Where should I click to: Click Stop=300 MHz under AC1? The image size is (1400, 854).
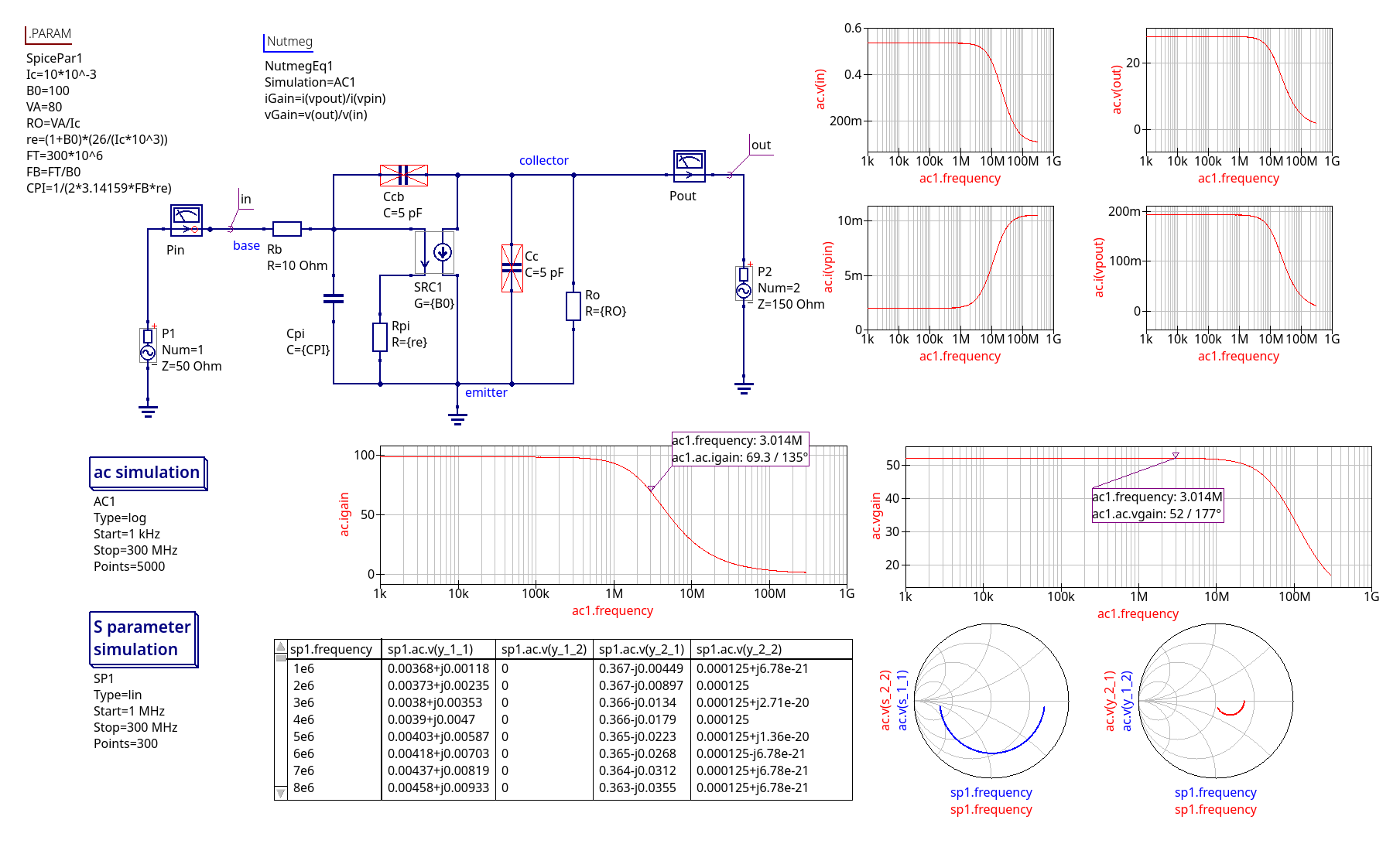click(135, 551)
